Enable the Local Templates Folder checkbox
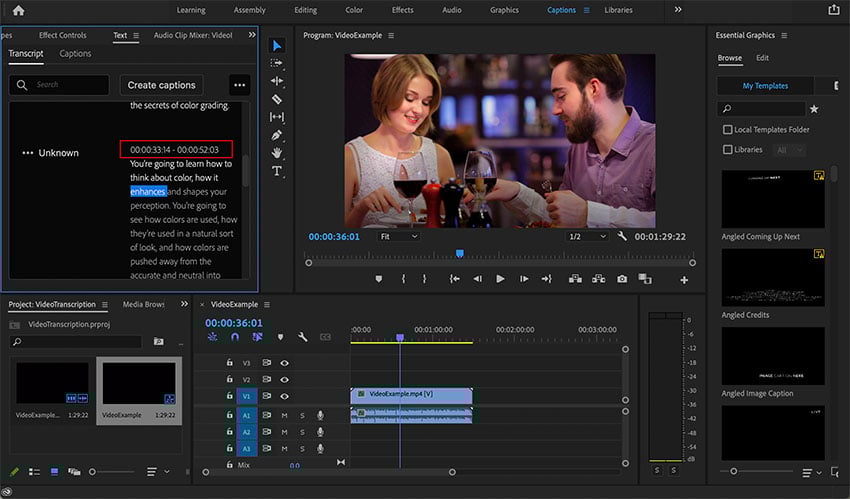 pos(728,130)
